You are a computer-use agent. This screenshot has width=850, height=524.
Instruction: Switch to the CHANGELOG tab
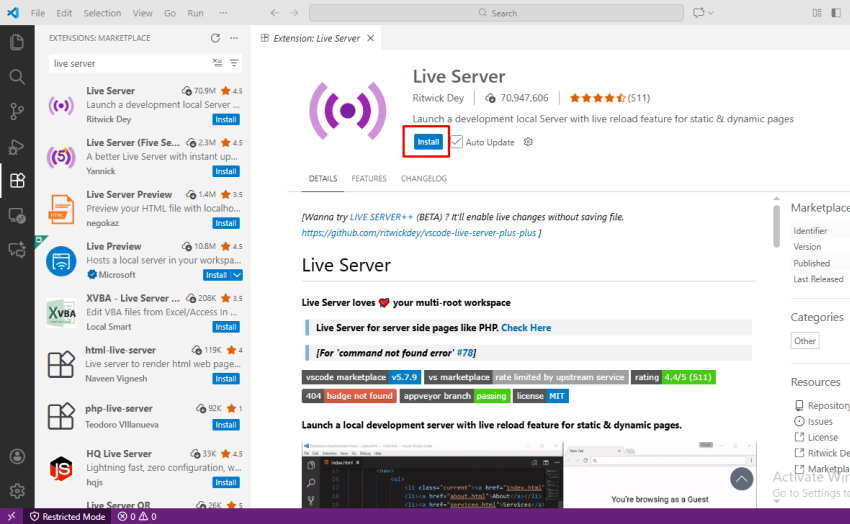point(423,179)
